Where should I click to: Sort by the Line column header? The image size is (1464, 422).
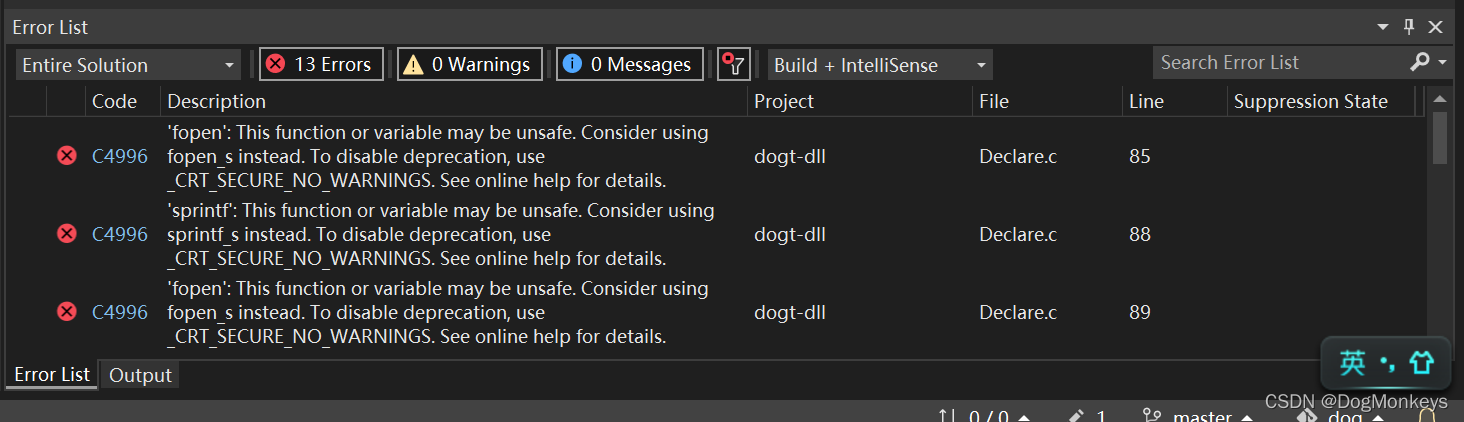(1145, 101)
